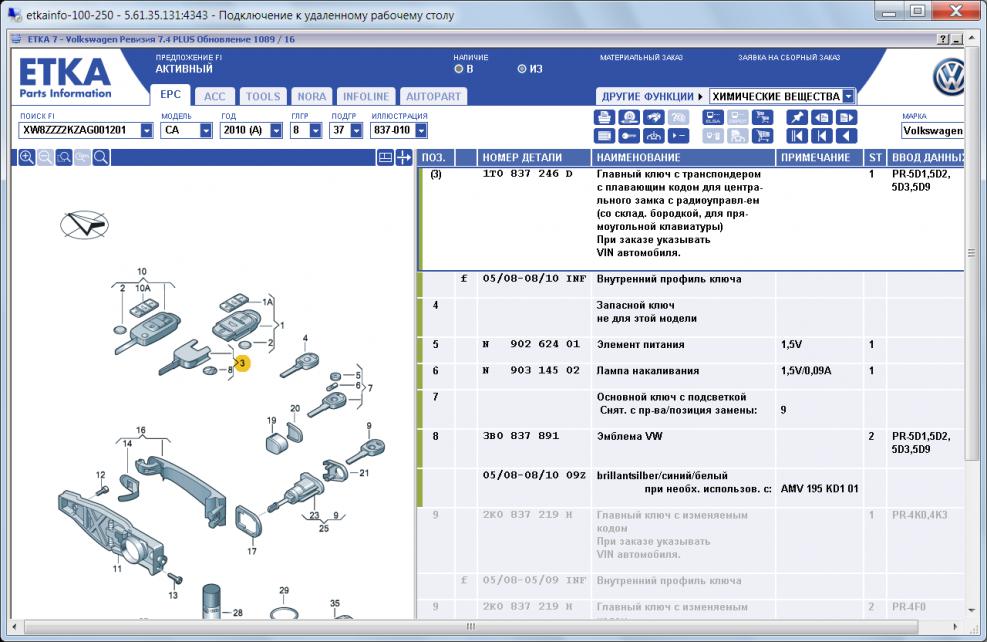Screen dimensions: 987x642
Task: Click the page icon with left arrow
Action: (x=821, y=117)
